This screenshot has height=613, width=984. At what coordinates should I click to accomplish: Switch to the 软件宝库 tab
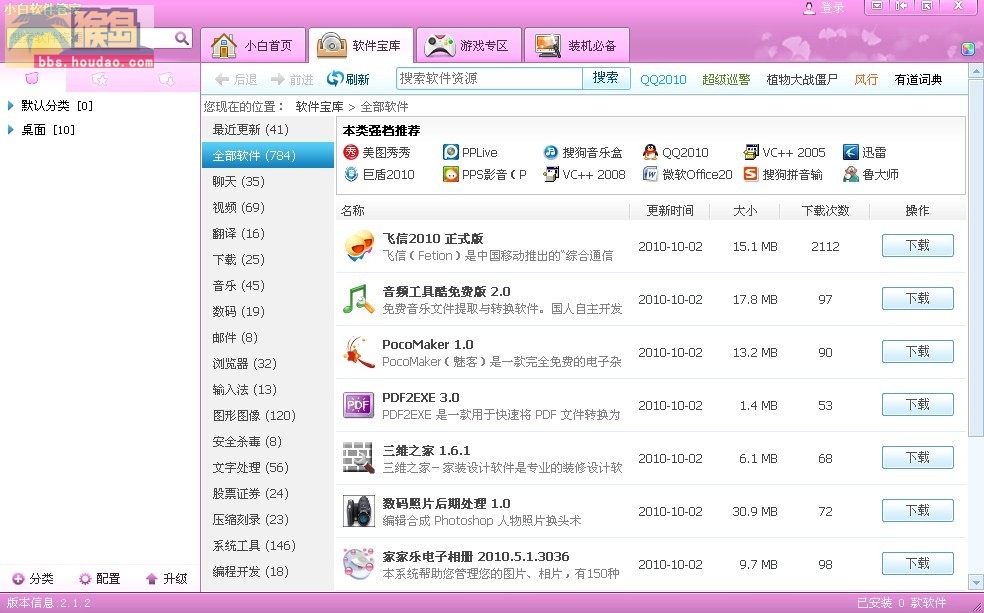361,46
